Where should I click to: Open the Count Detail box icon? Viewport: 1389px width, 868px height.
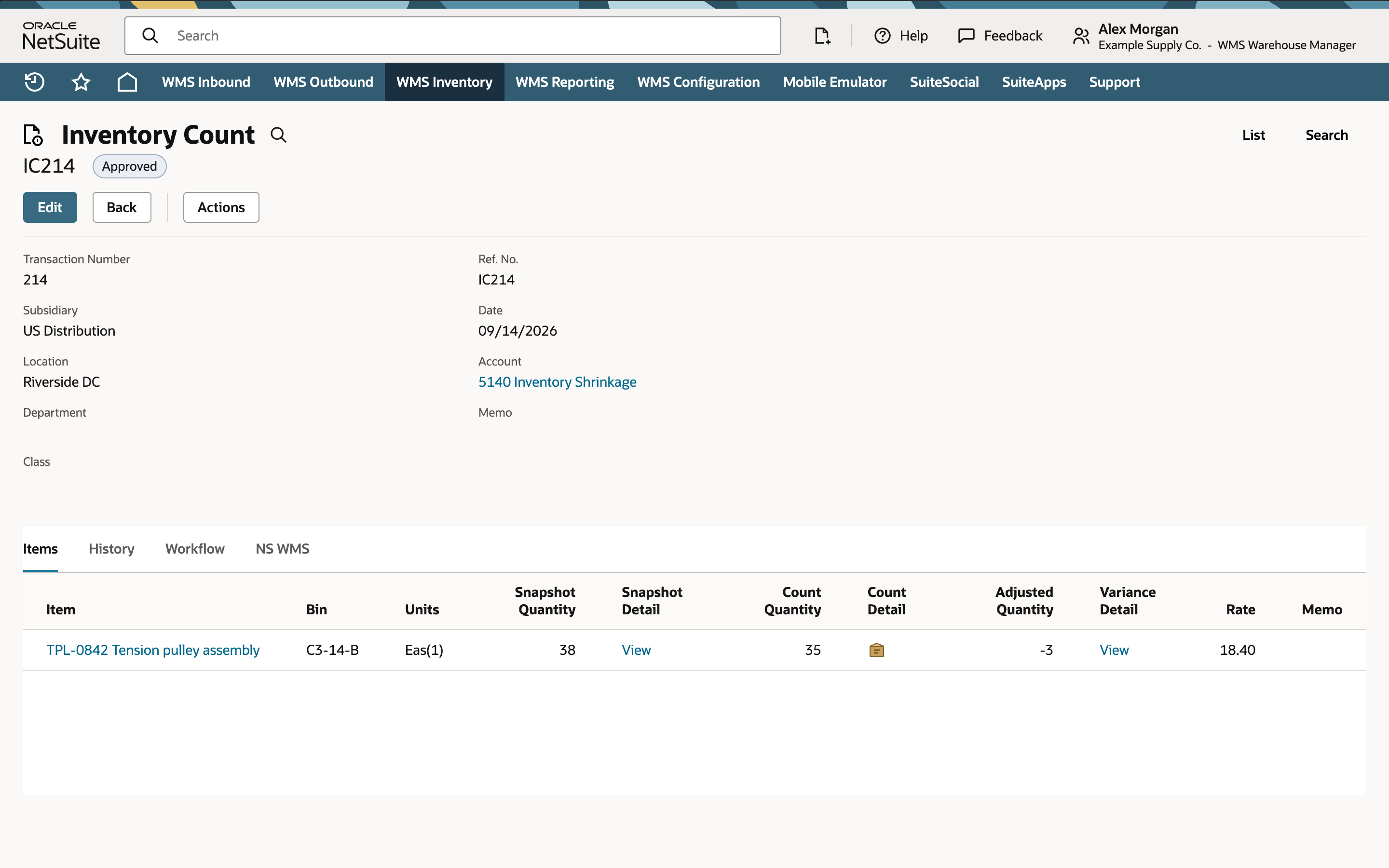[876, 650]
